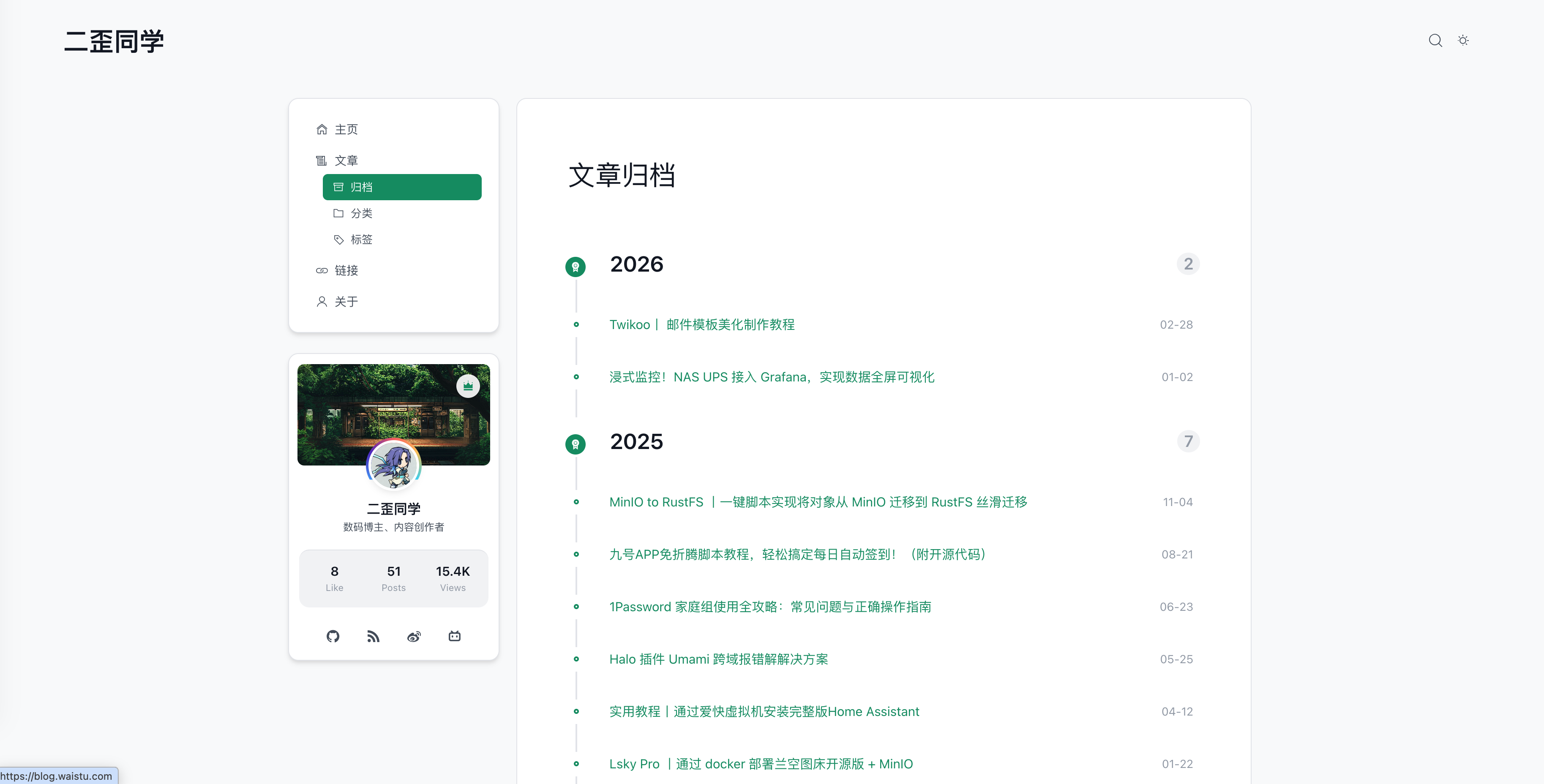Visit the 链接 links page
Screen dimensions: 1544x784
(346, 270)
